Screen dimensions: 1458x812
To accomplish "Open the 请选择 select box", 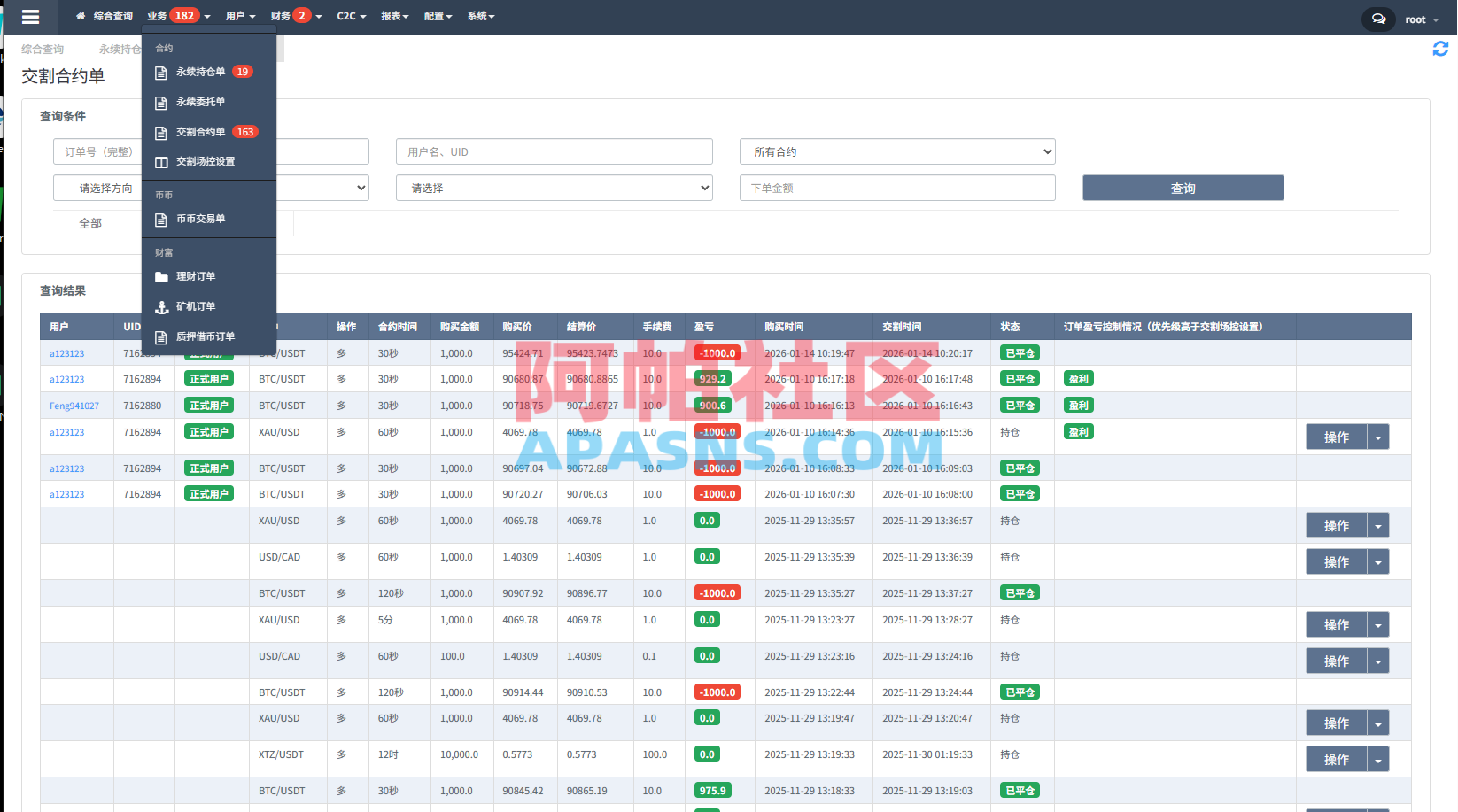I will point(555,188).
